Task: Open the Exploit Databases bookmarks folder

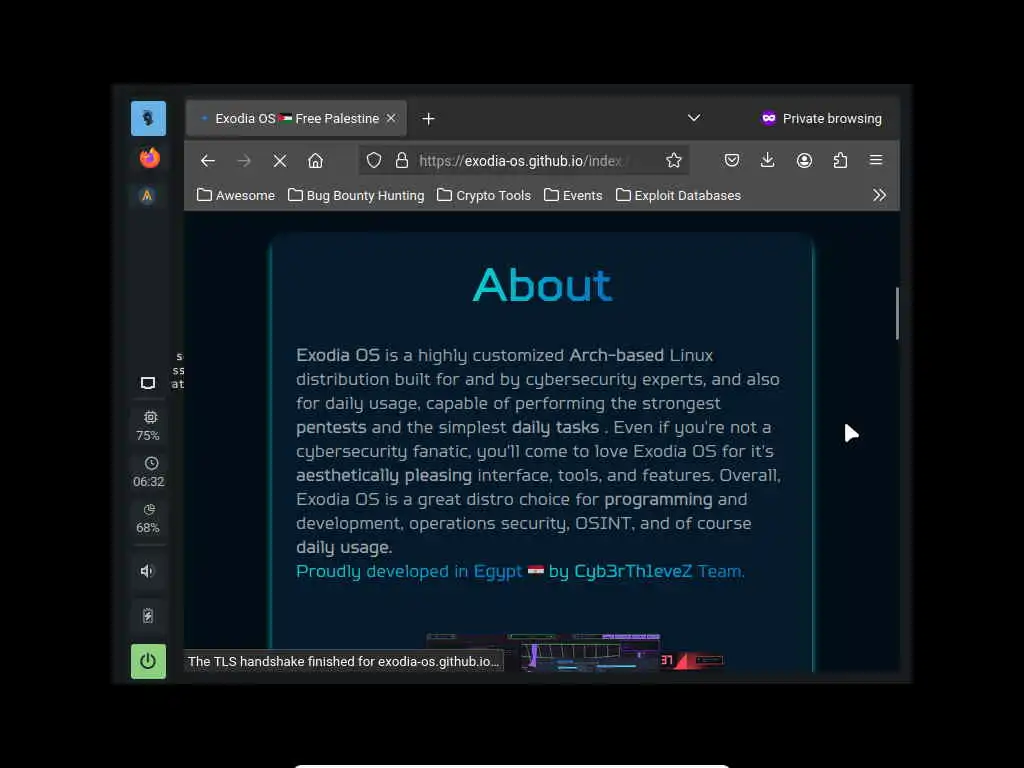Action: 679,195
